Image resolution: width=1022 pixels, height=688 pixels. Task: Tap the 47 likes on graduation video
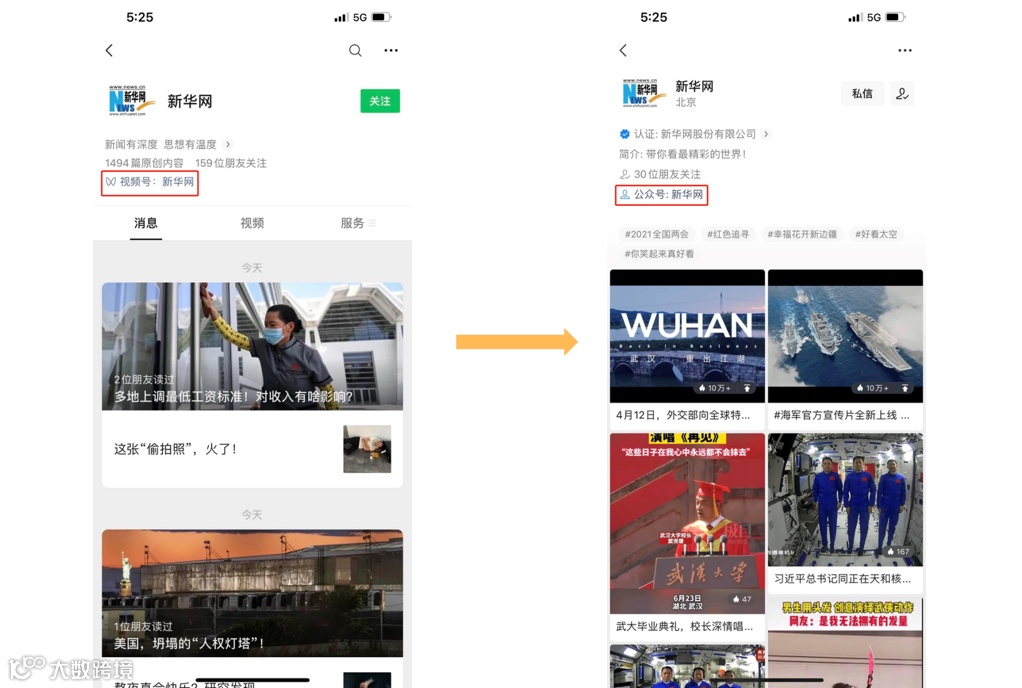(x=742, y=599)
